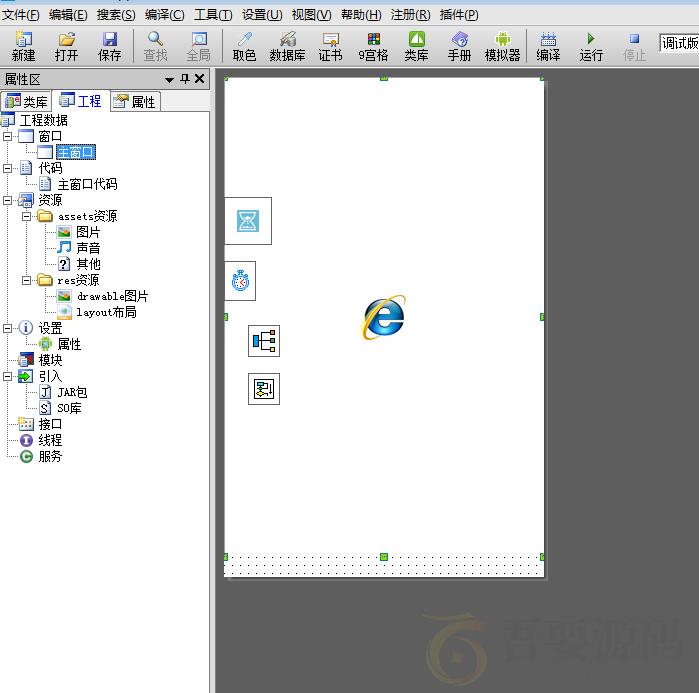Click the 停止 (Stop) toolbar icon
This screenshot has height=693, width=699.
point(634,46)
